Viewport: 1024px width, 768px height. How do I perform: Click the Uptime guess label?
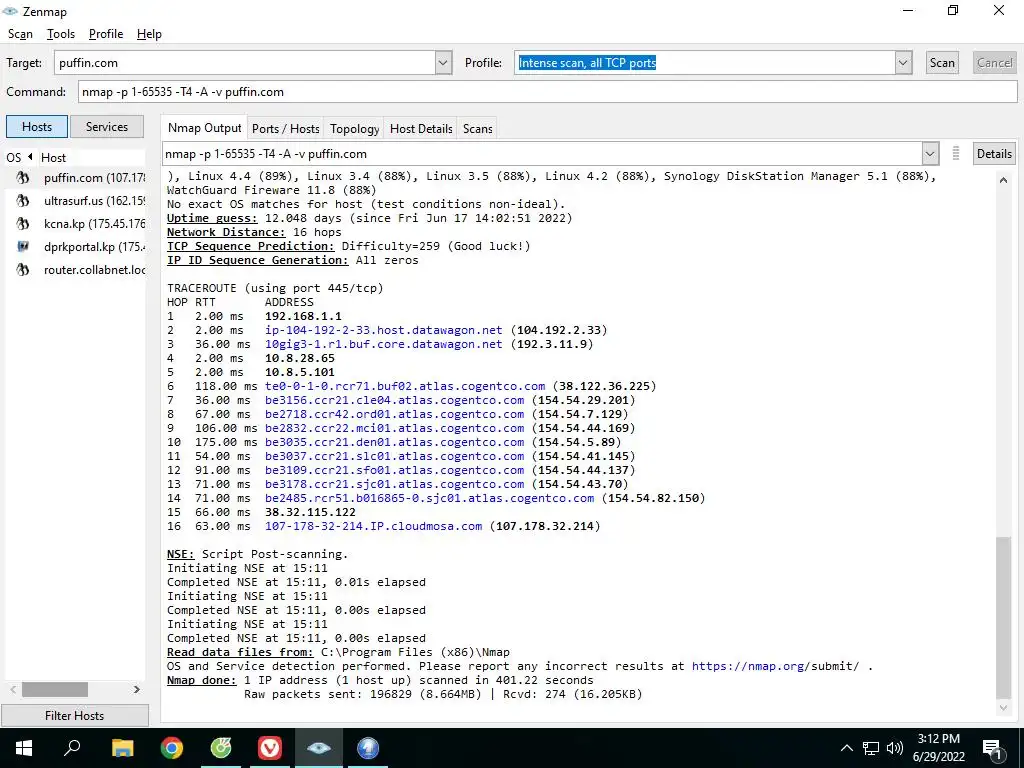[212, 218]
